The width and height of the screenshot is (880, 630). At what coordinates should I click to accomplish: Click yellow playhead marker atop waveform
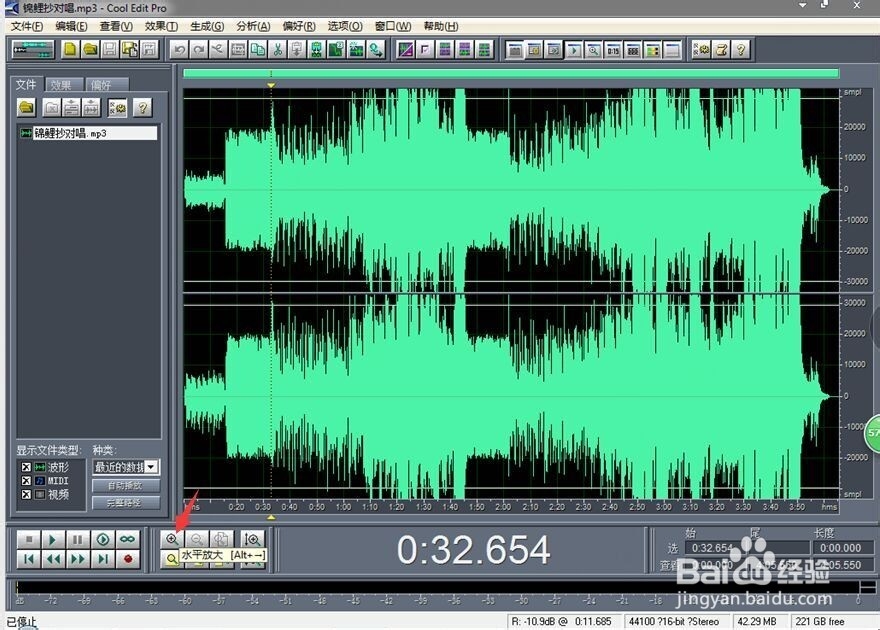click(271, 85)
